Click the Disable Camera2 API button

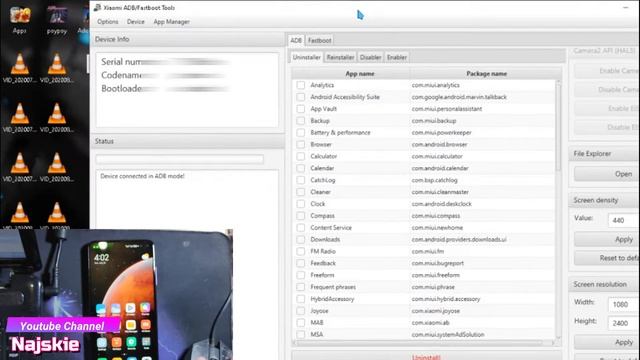click(607, 89)
